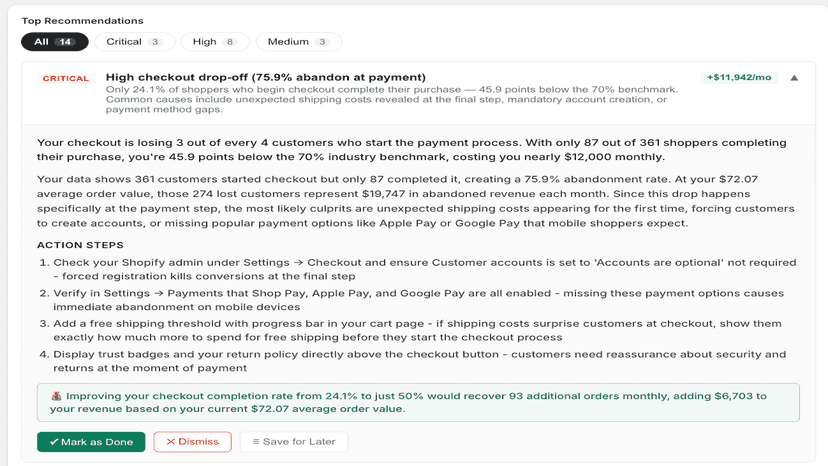Click the 14 count badge on All
Viewport: 828px width, 466px height.
65,42
